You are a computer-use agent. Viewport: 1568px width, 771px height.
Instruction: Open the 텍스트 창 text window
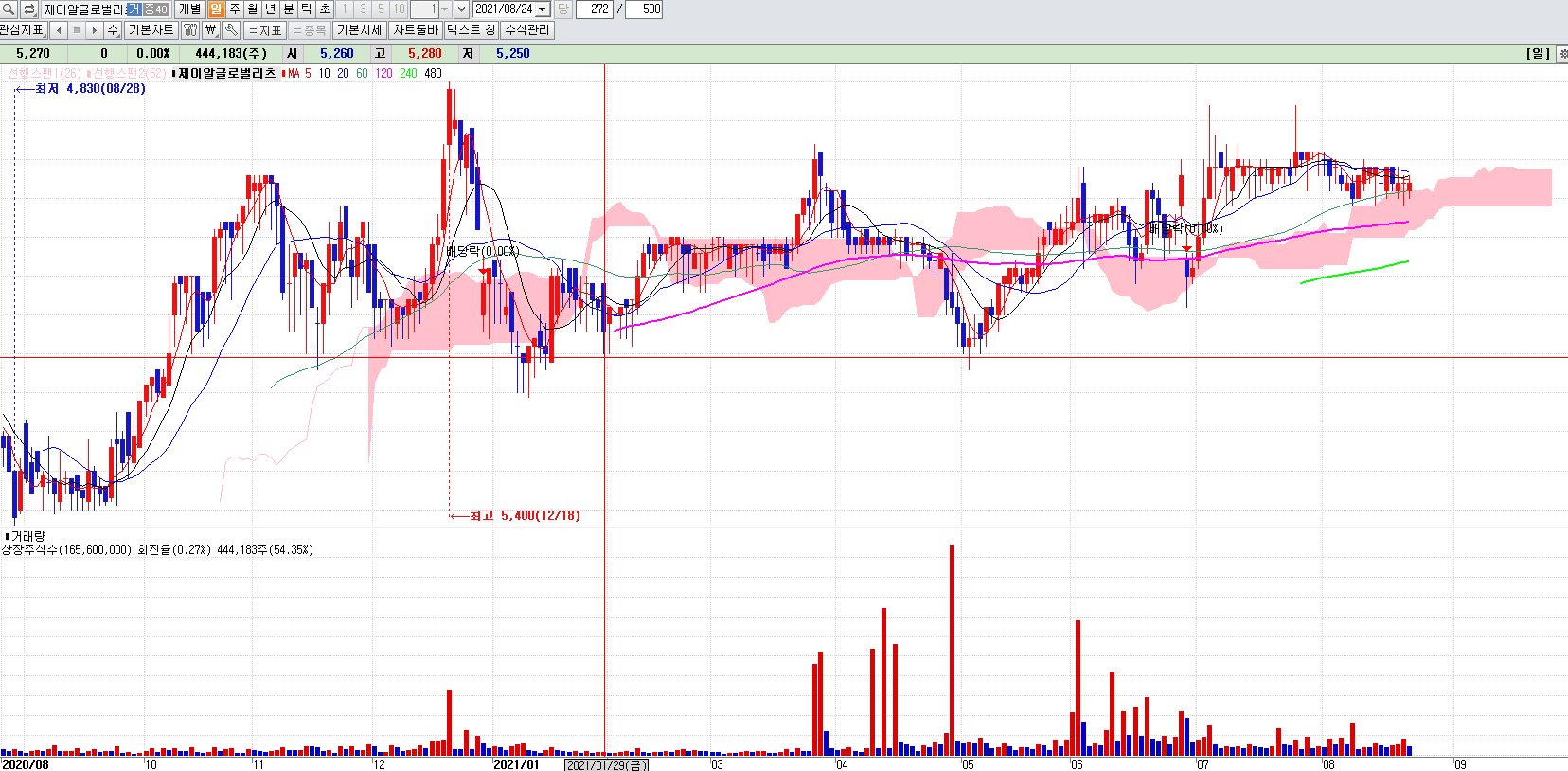point(472,30)
